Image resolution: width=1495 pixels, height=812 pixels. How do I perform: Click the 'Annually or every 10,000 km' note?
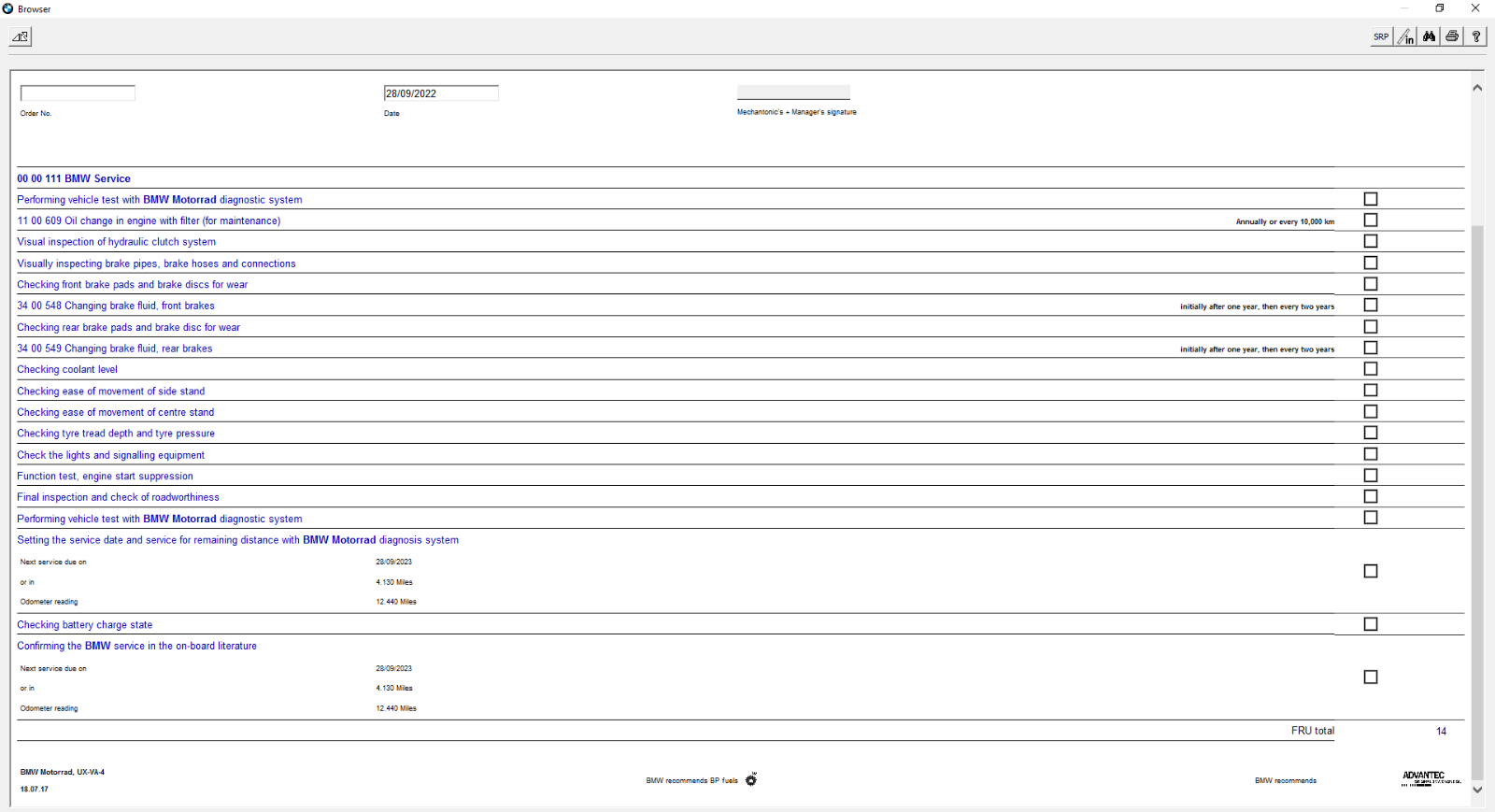[x=1285, y=221]
